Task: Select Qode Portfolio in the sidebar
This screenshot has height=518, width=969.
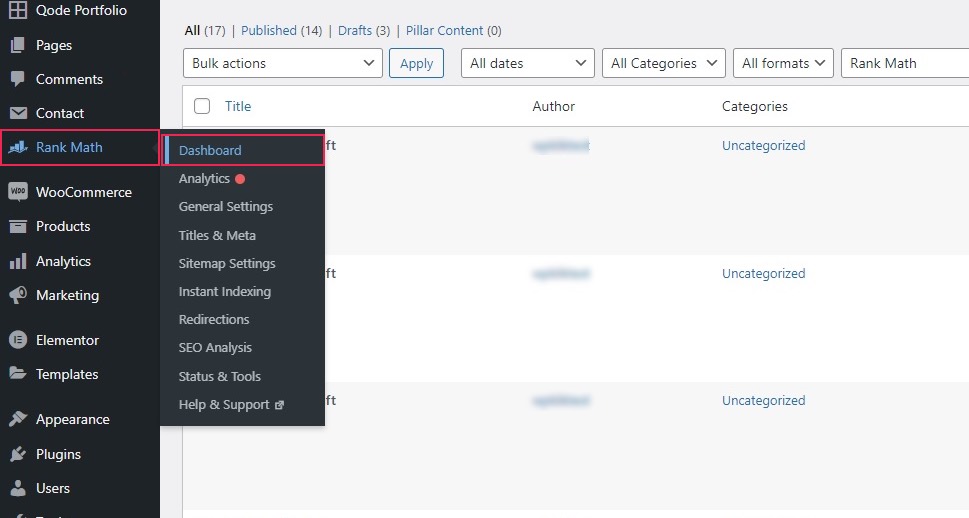Action: click(x=81, y=10)
